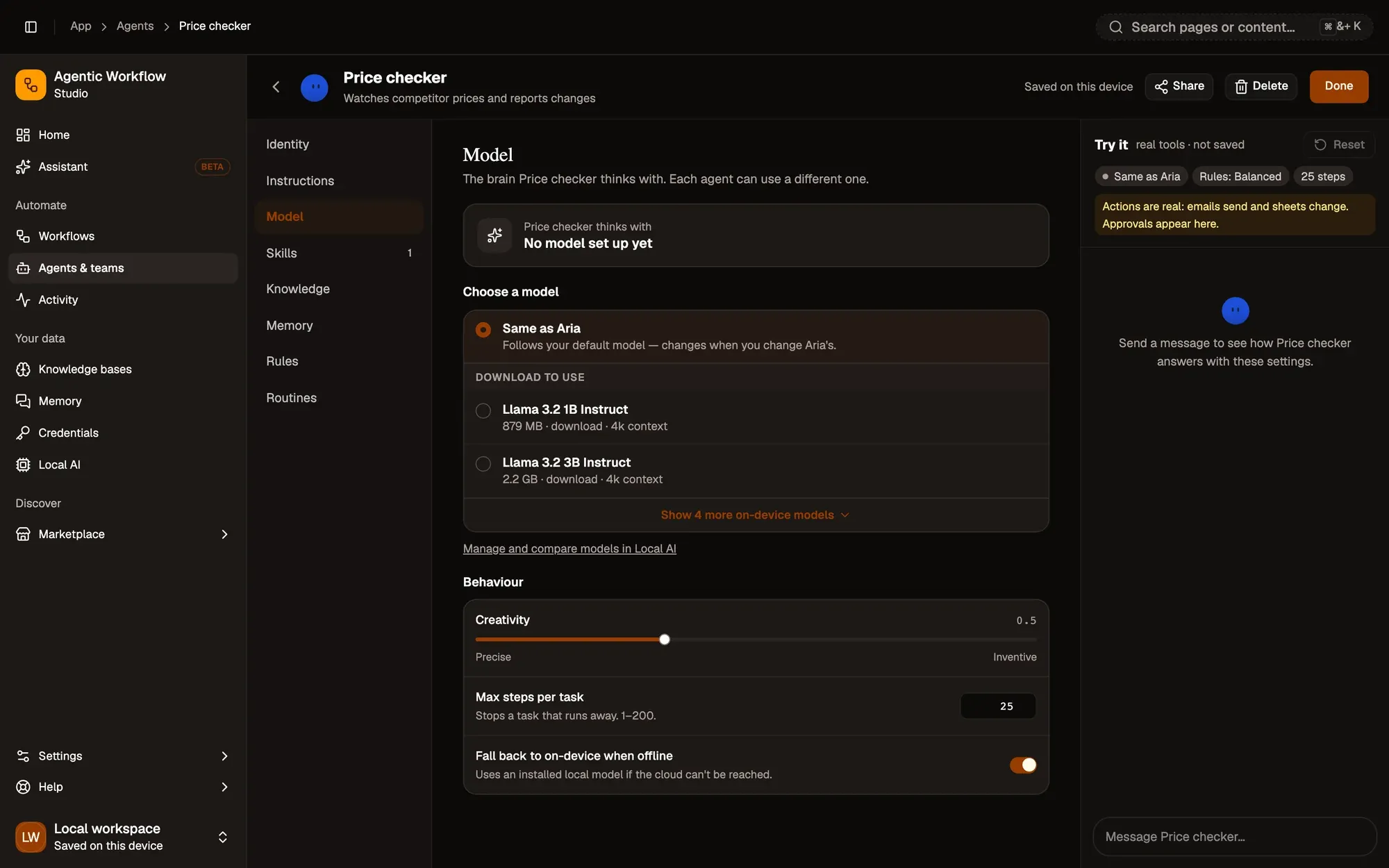Click the Message Price checker input
The image size is (1389, 868).
coord(1234,837)
